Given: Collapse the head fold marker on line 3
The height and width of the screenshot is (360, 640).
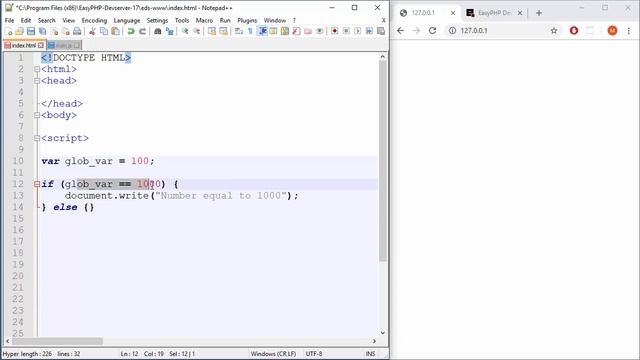Looking at the screenshot, I should coord(37,81).
